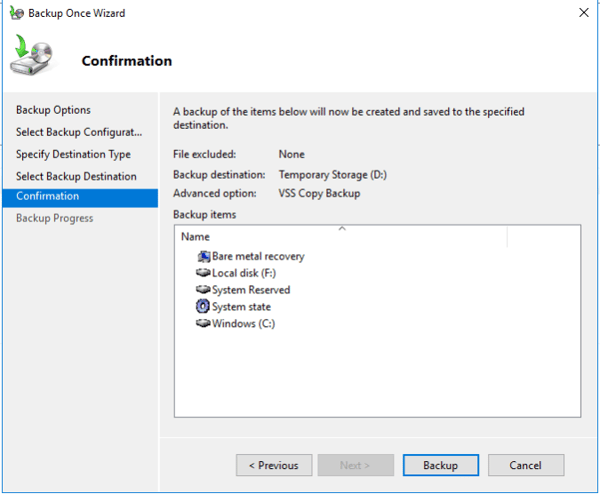The image size is (600, 494).
Task: Select Bare metal recovery list item text
Action: tap(258, 256)
